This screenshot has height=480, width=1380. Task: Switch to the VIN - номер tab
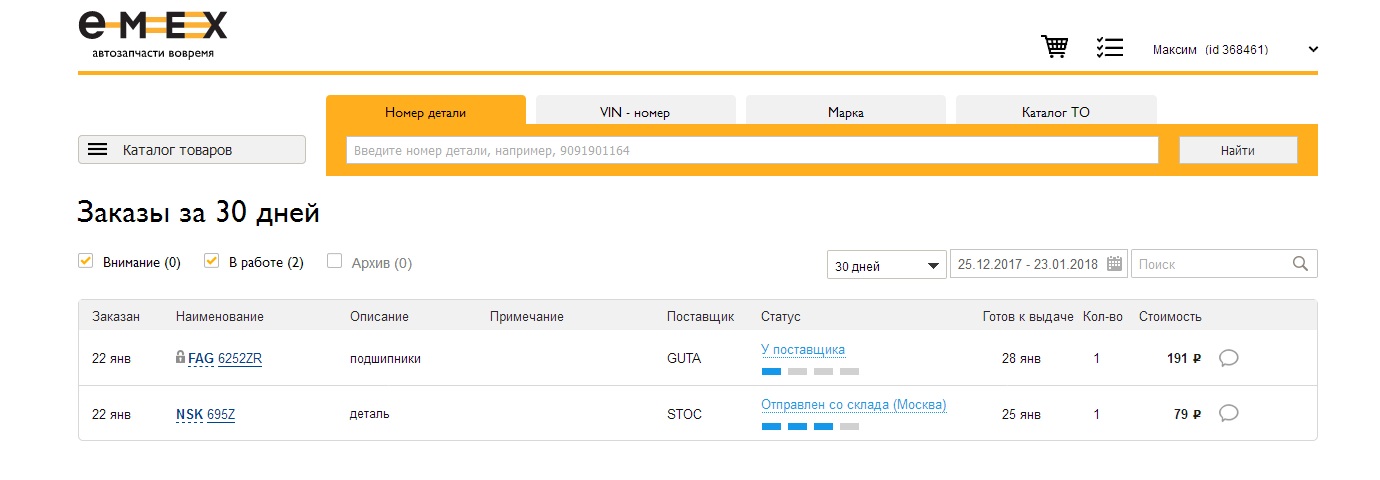click(x=635, y=112)
